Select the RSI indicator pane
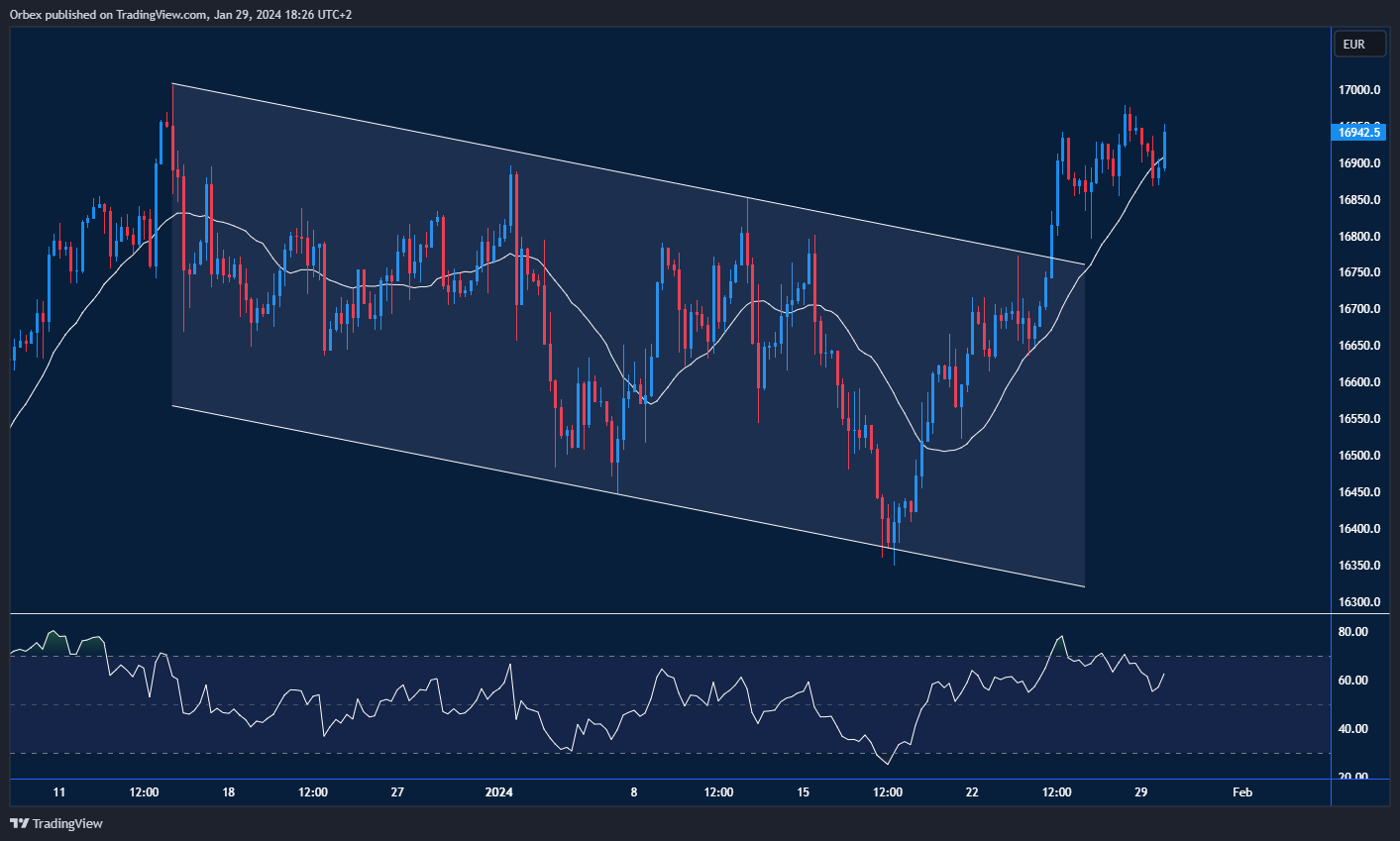 coord(664,698)
